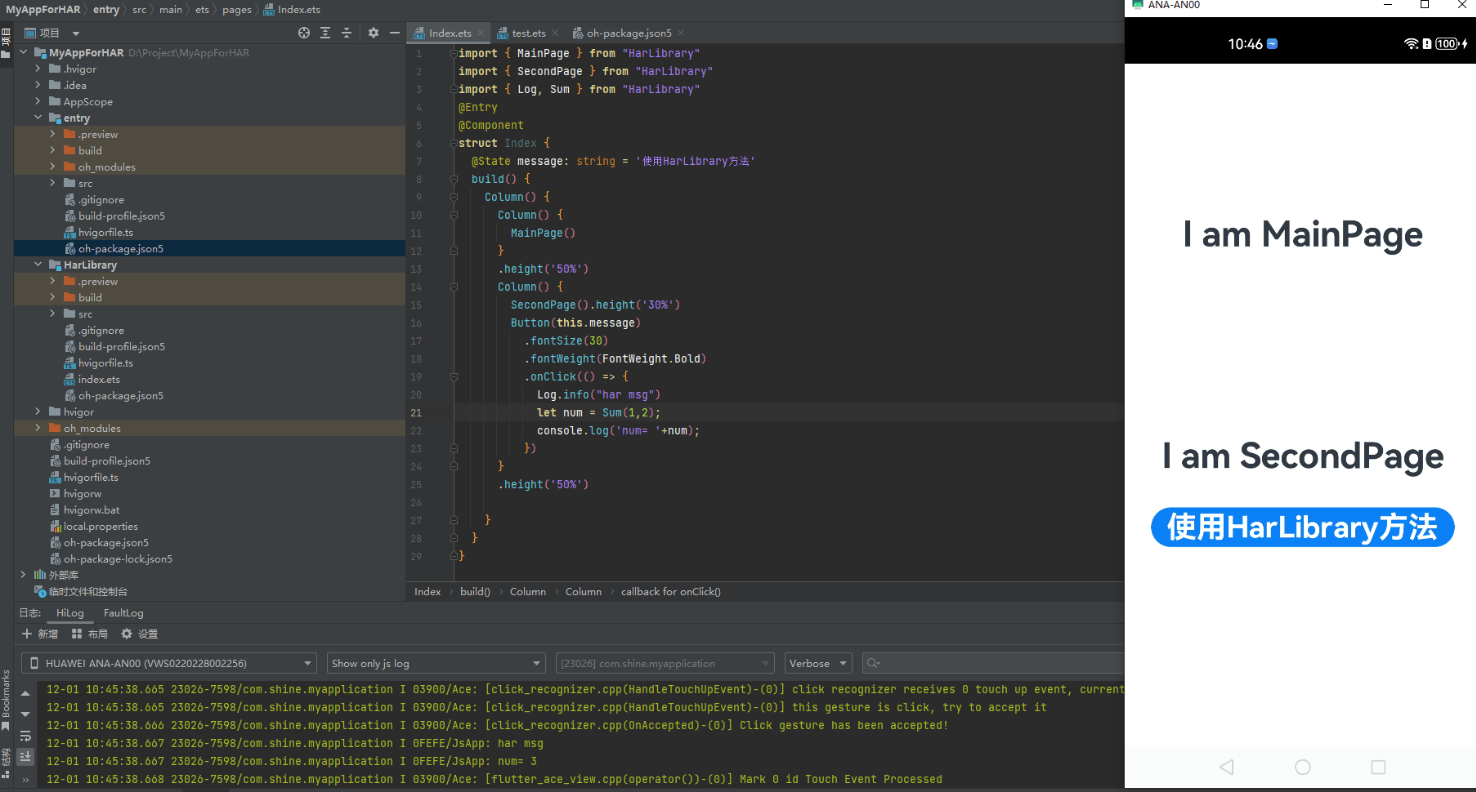Expand the AppScope folder
The width and height of the screenshot is (1476, 792).
tap(38, 102)
